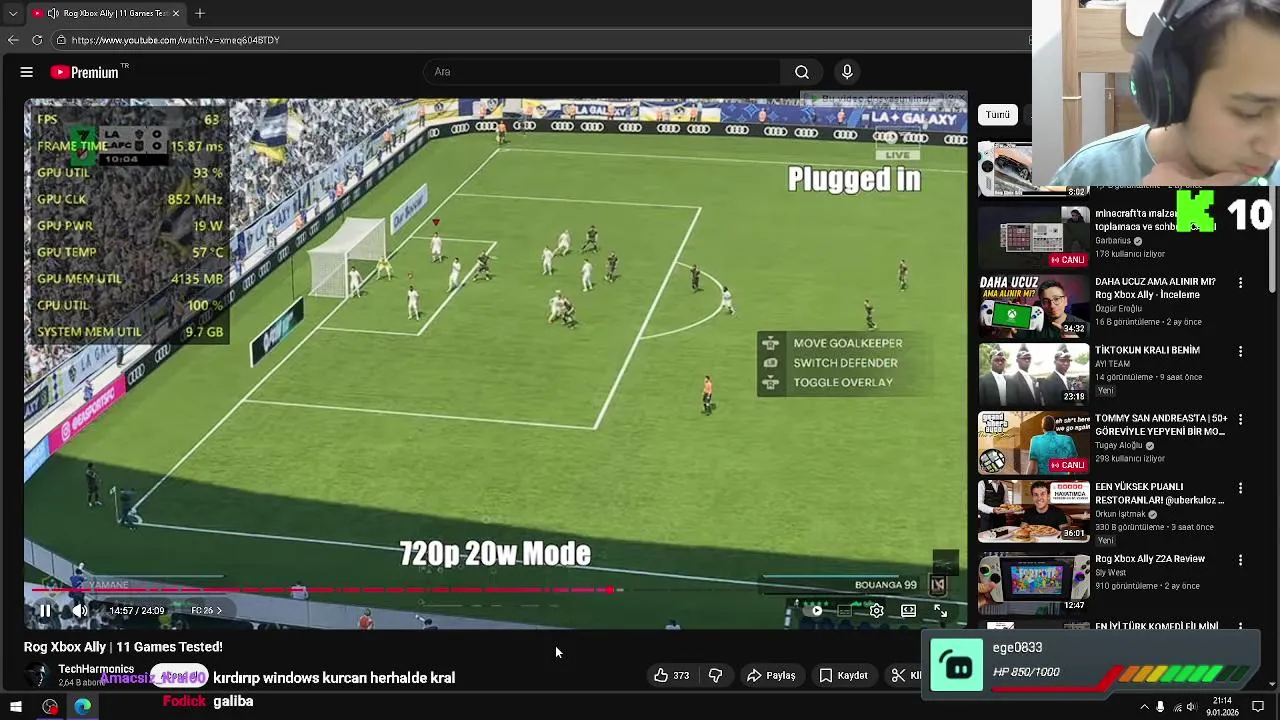
Task: Open TOMMY SAN ANDREASTA live thumbnail
Action: point(1034,442)
